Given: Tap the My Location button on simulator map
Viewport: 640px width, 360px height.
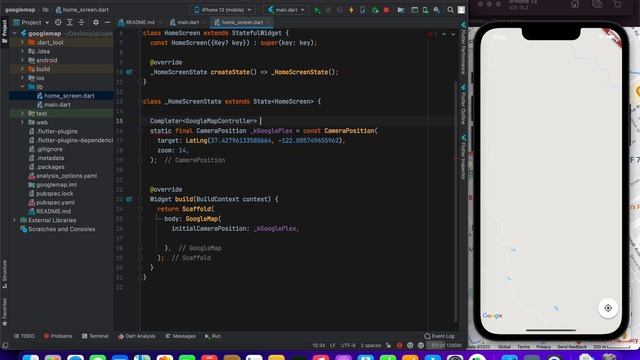Looking at the screenshot, I should pos(608,308).
